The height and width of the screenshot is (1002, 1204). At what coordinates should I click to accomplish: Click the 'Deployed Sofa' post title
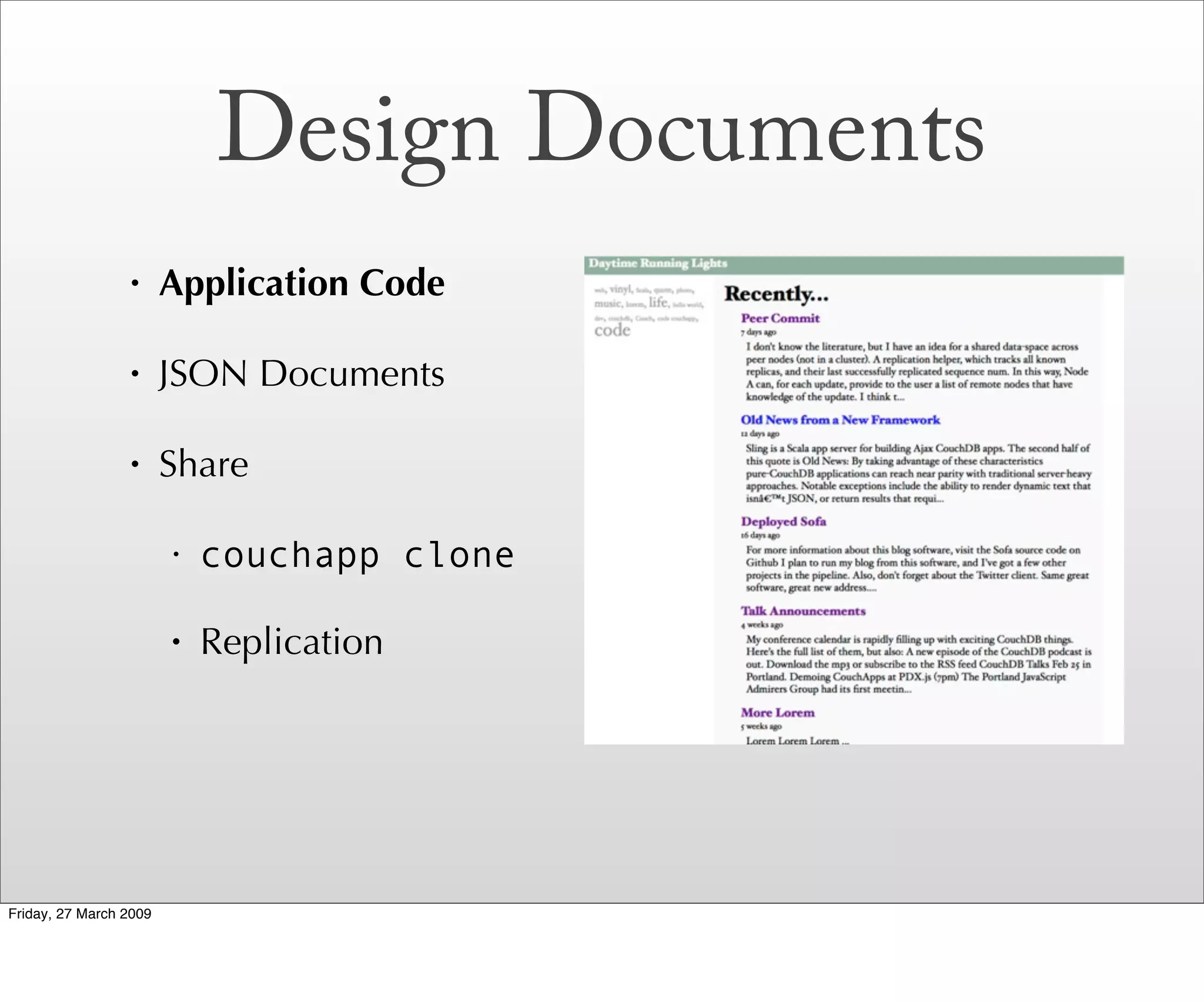[783, 522]
